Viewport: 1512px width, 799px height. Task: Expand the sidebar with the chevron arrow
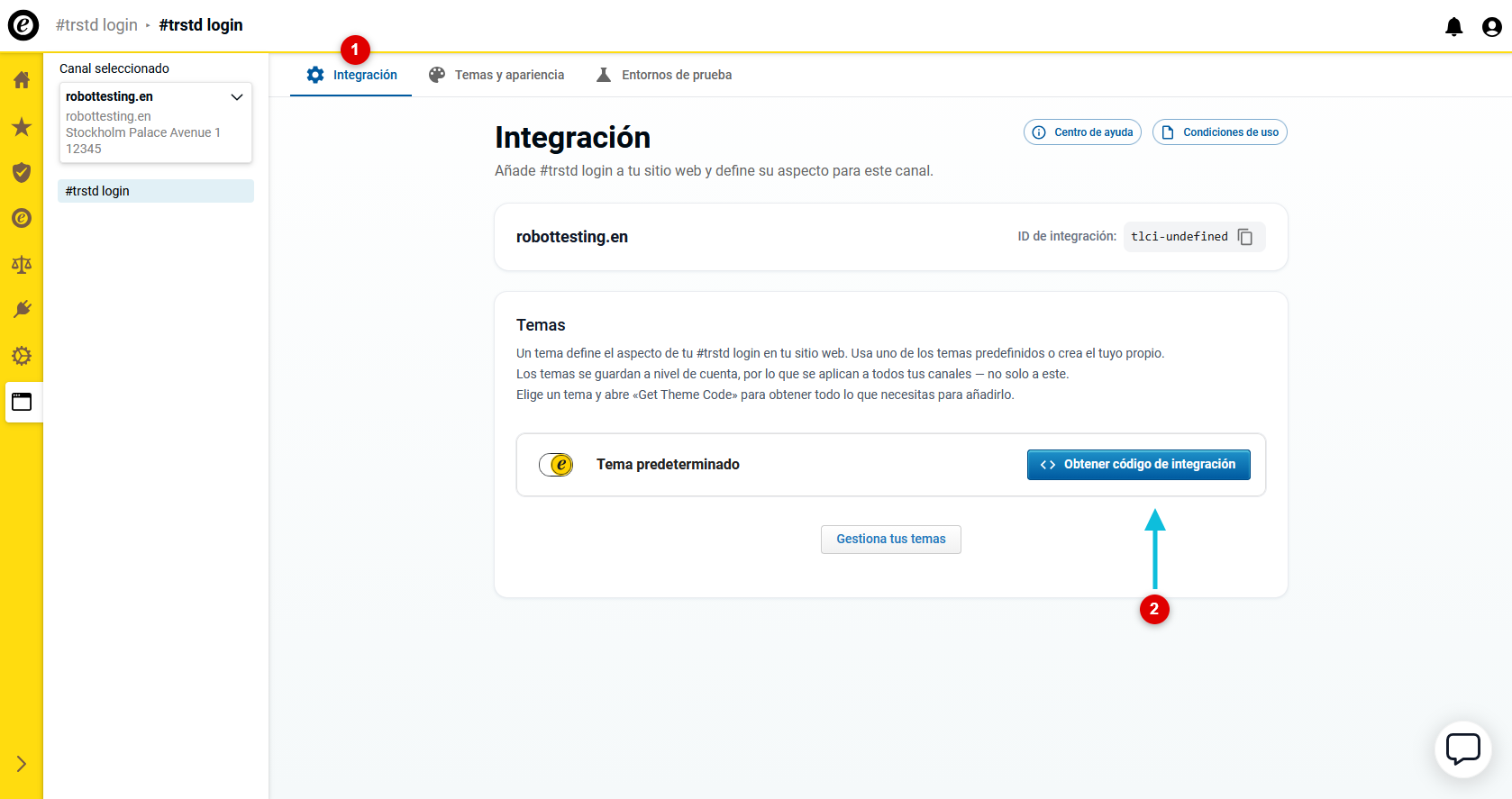(22, 764)
